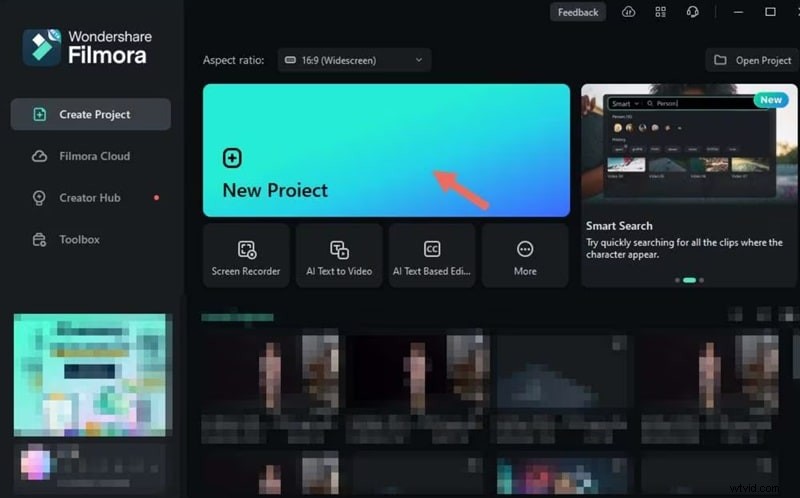The width and height of the screenshot is (800, 498).
Task: Click the More tools ellipsis icon
Action: pos(525,250)
